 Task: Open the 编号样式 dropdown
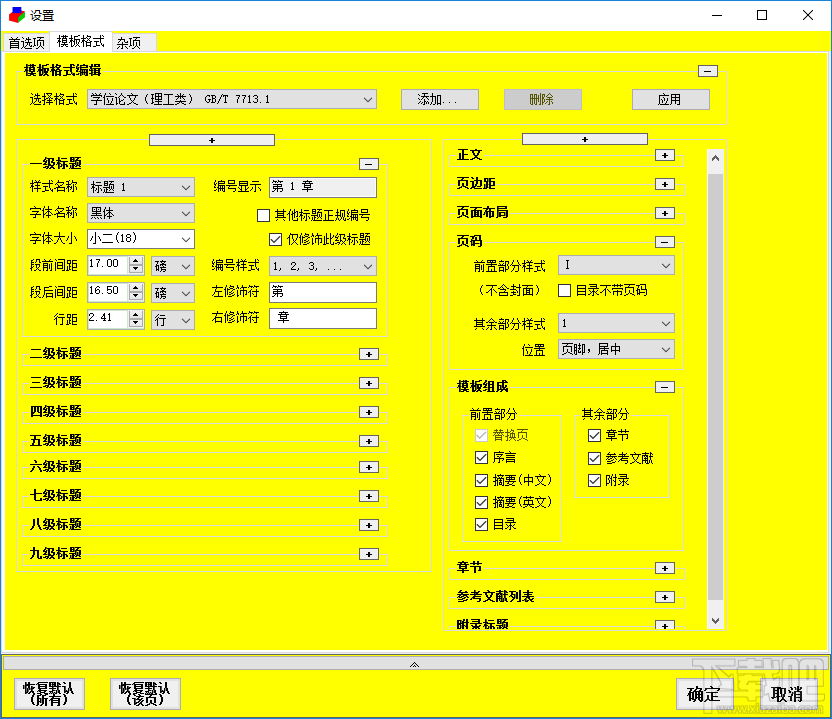[x=323, y=266]
